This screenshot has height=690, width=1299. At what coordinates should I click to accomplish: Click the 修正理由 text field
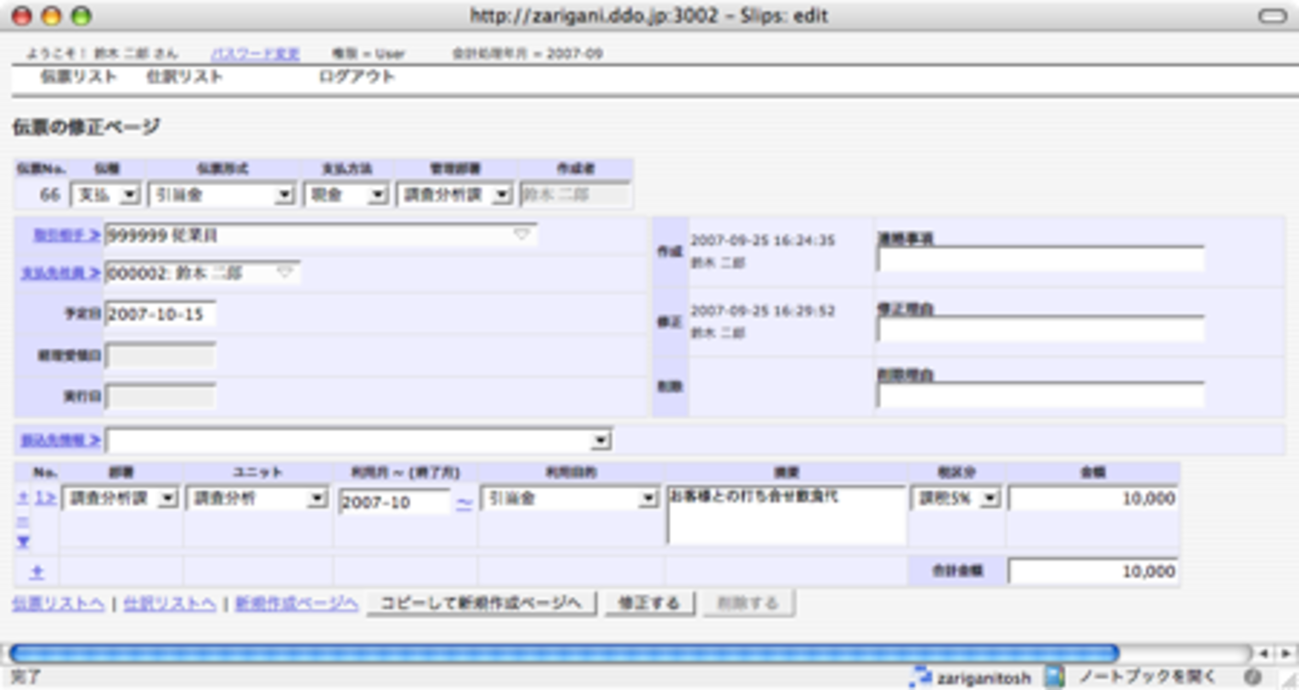[x=1041, y=329]
